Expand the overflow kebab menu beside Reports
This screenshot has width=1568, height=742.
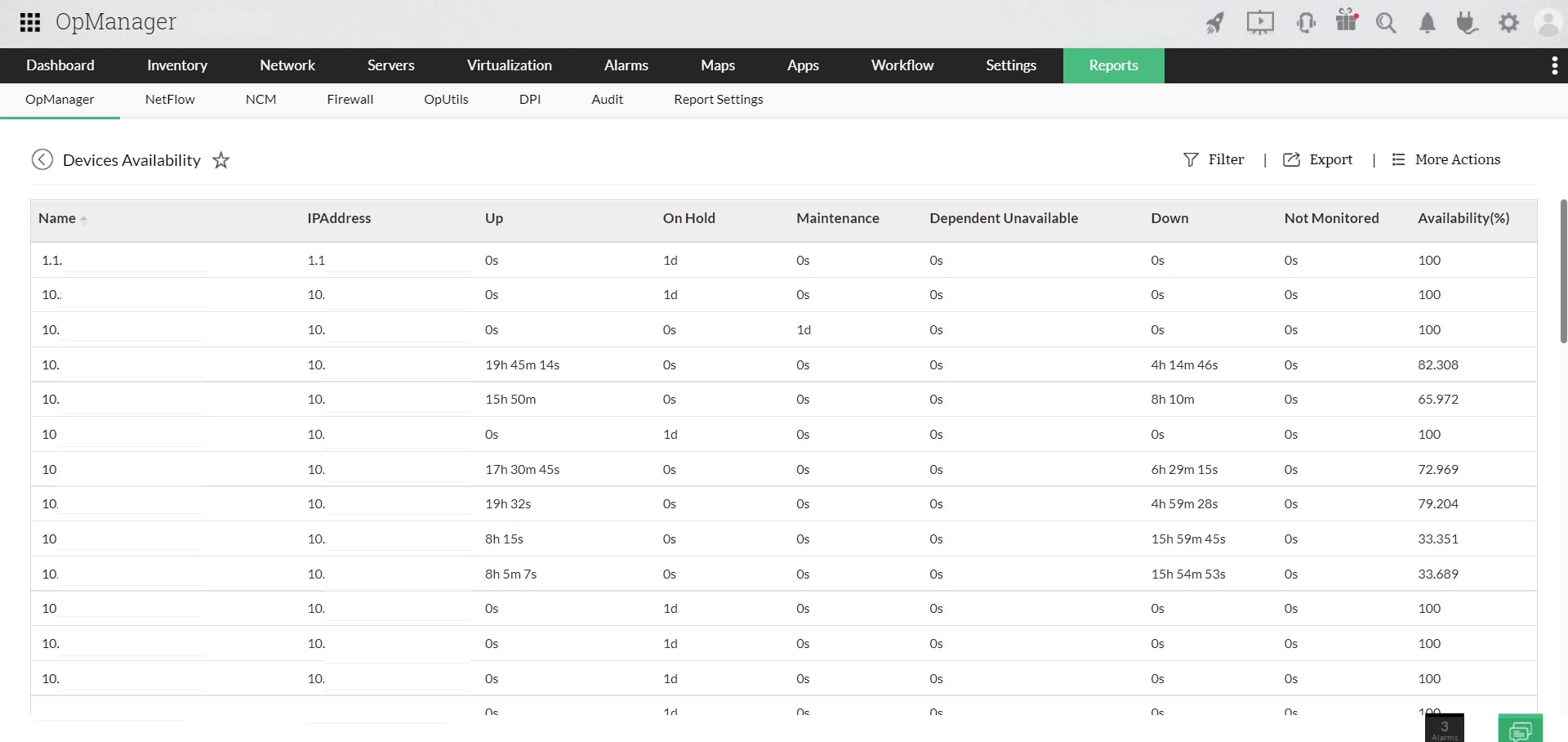pyautogui.click(x=1554, y=65)
